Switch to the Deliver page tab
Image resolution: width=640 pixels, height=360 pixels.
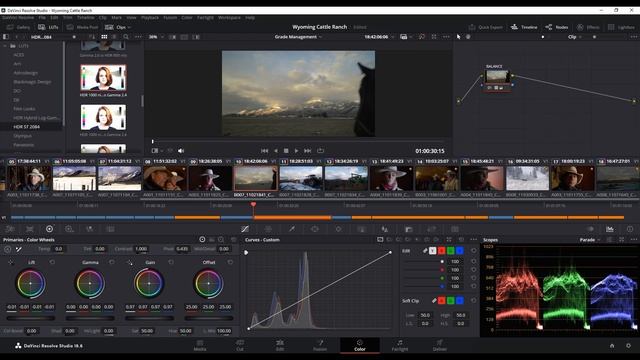440,345
